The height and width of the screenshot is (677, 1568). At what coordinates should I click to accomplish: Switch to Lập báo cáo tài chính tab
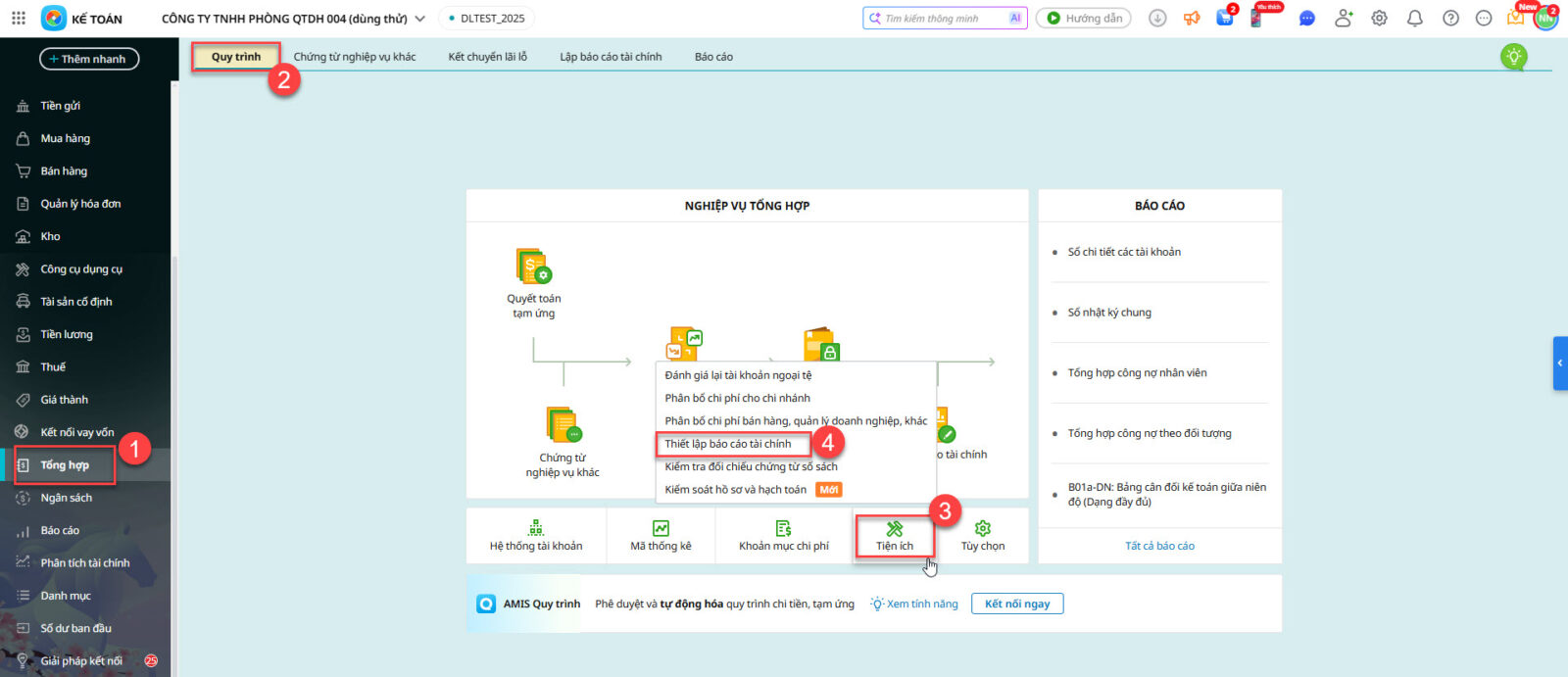pyautogui.click(x=611, y=57)
